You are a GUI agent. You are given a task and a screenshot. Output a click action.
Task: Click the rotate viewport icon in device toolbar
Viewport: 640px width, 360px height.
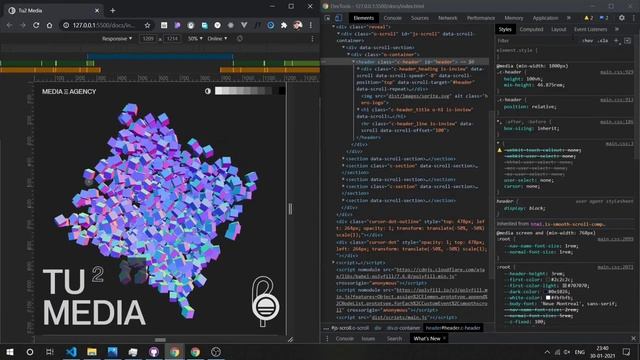pyautogui.click(x=240, y=38)
